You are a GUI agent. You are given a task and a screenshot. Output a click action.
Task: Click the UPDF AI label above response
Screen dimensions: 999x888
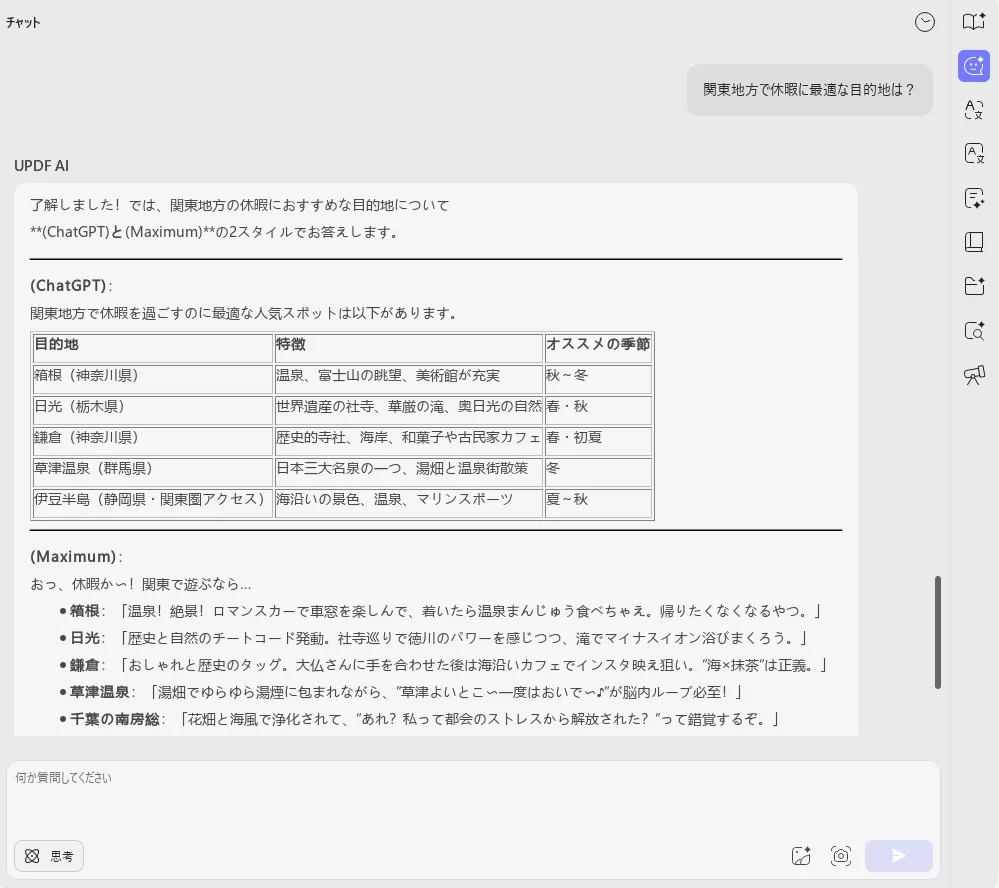click(x=41, y=166)
